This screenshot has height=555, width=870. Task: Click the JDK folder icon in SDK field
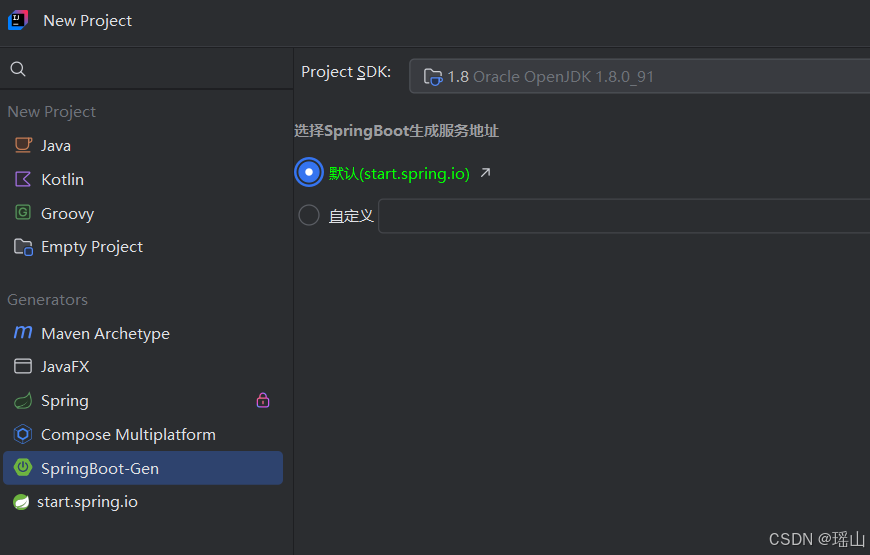point(433,77)
